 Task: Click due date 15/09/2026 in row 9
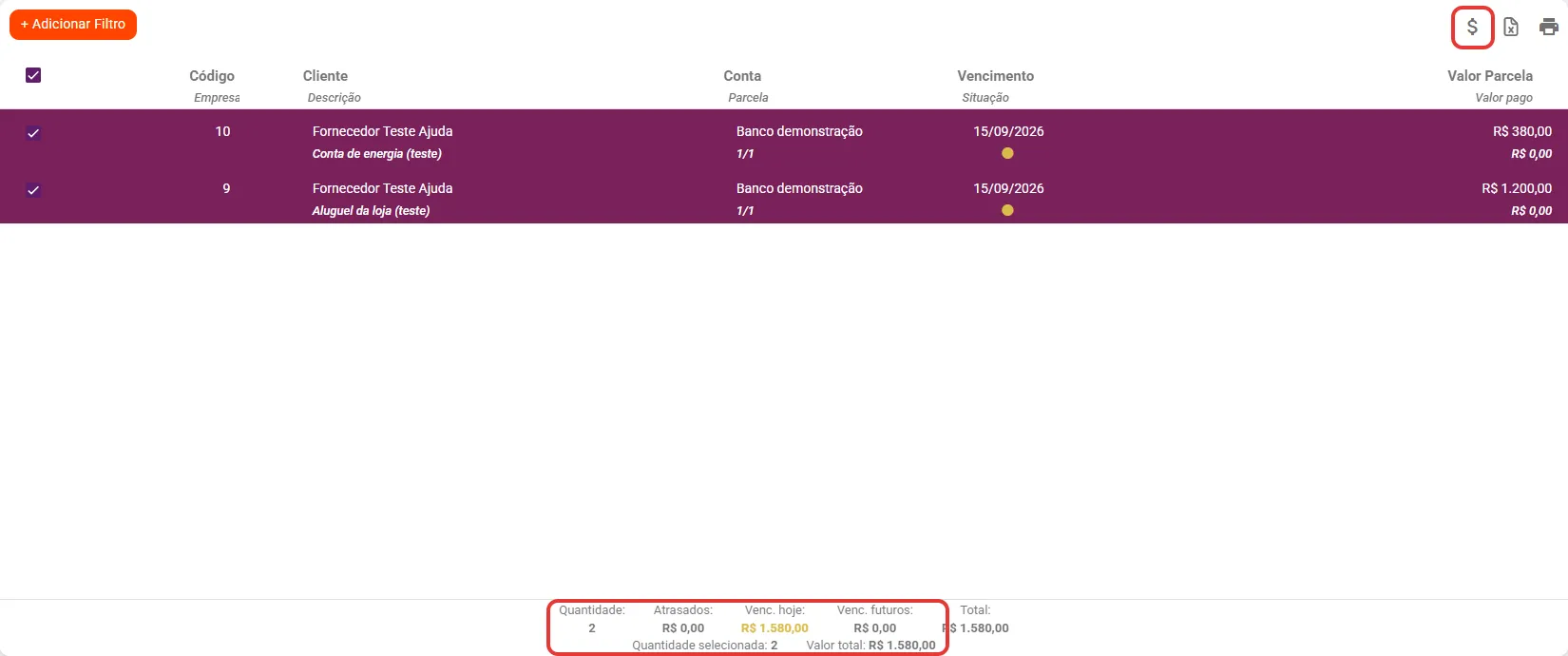1008,188
